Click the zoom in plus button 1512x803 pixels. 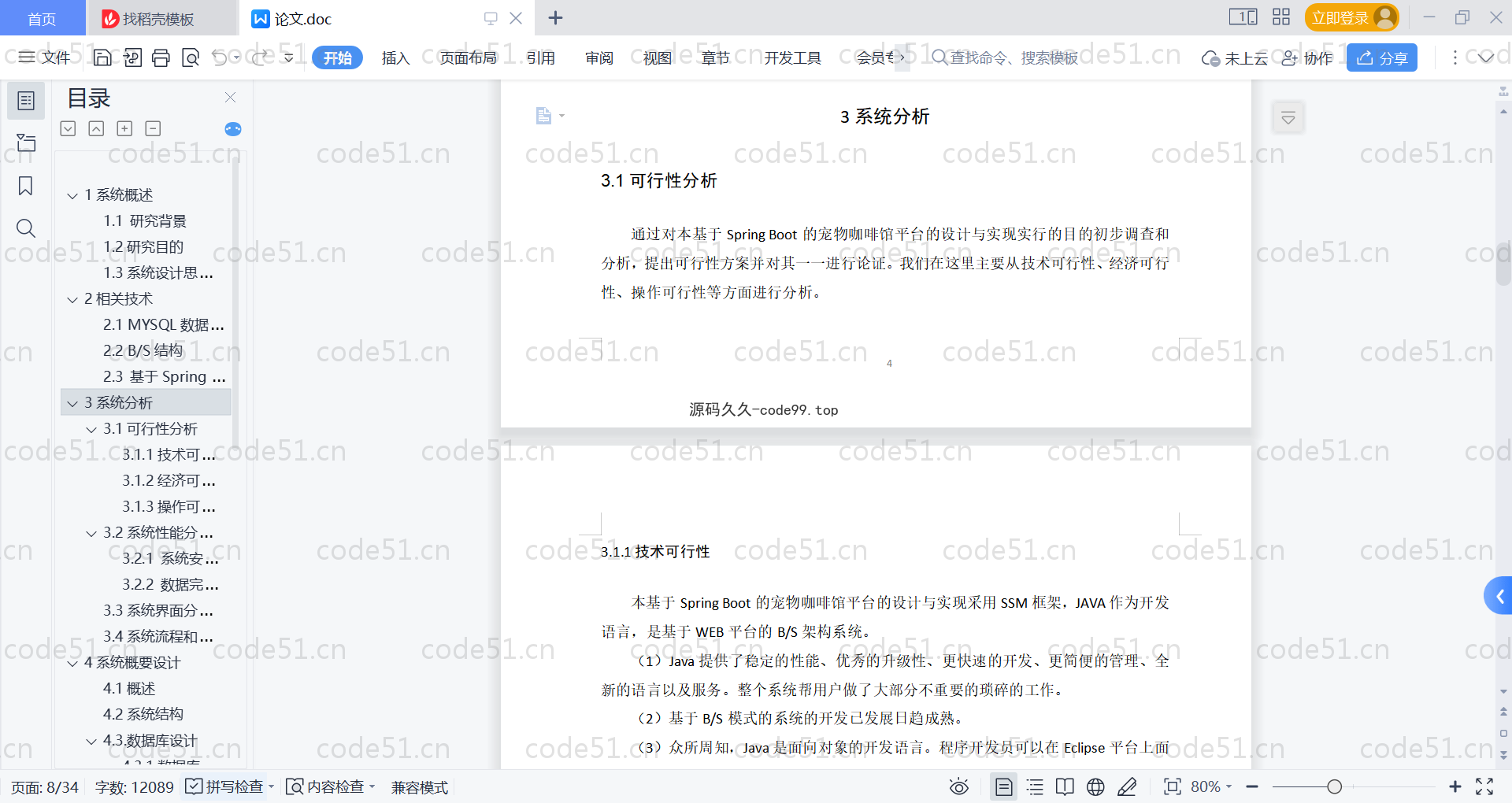point(1455,786)
